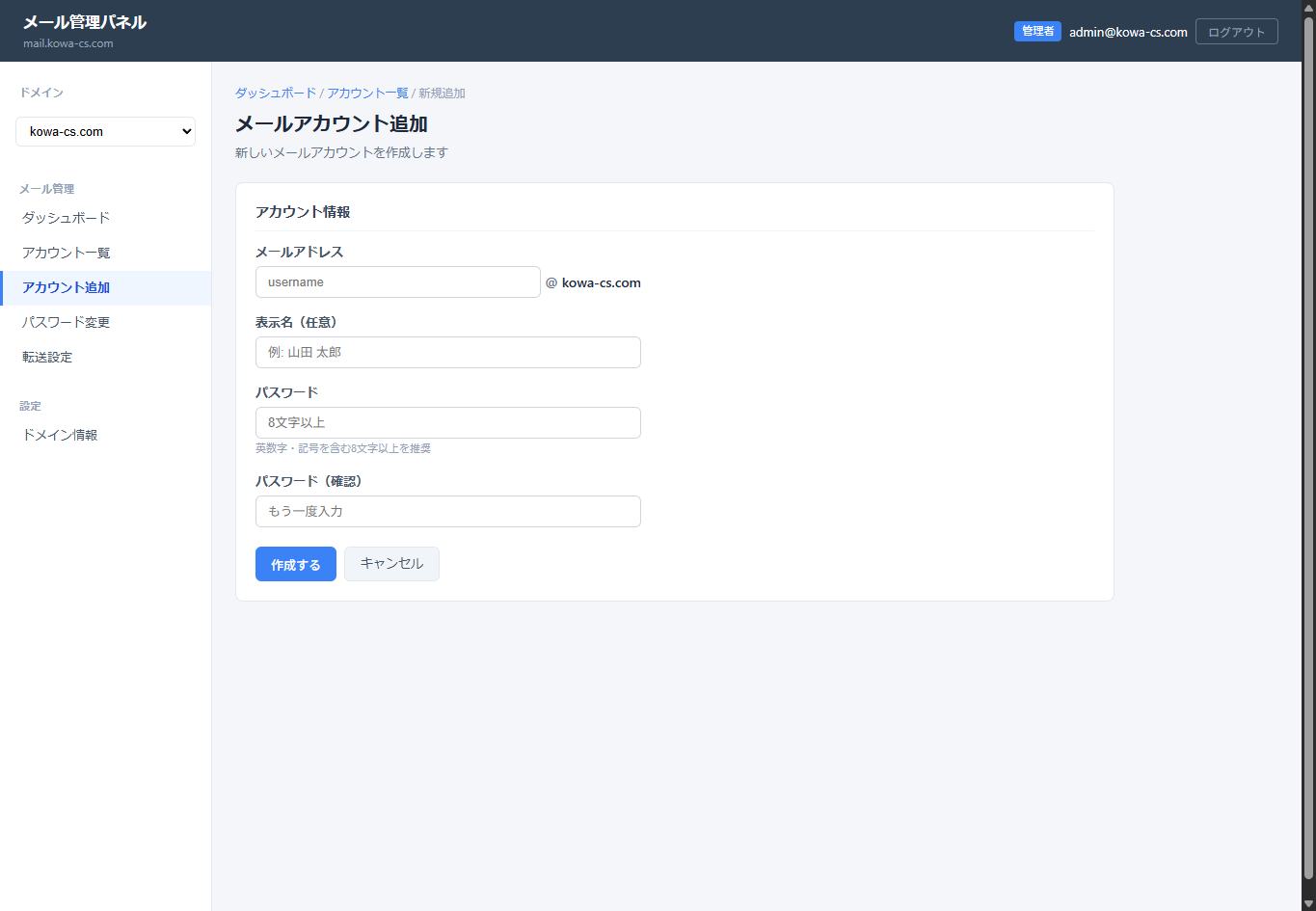Click the ダッシュボード breadcrumb link
Screen dimensions: 1316x911
pyautogui.click(x=276, y=94)
